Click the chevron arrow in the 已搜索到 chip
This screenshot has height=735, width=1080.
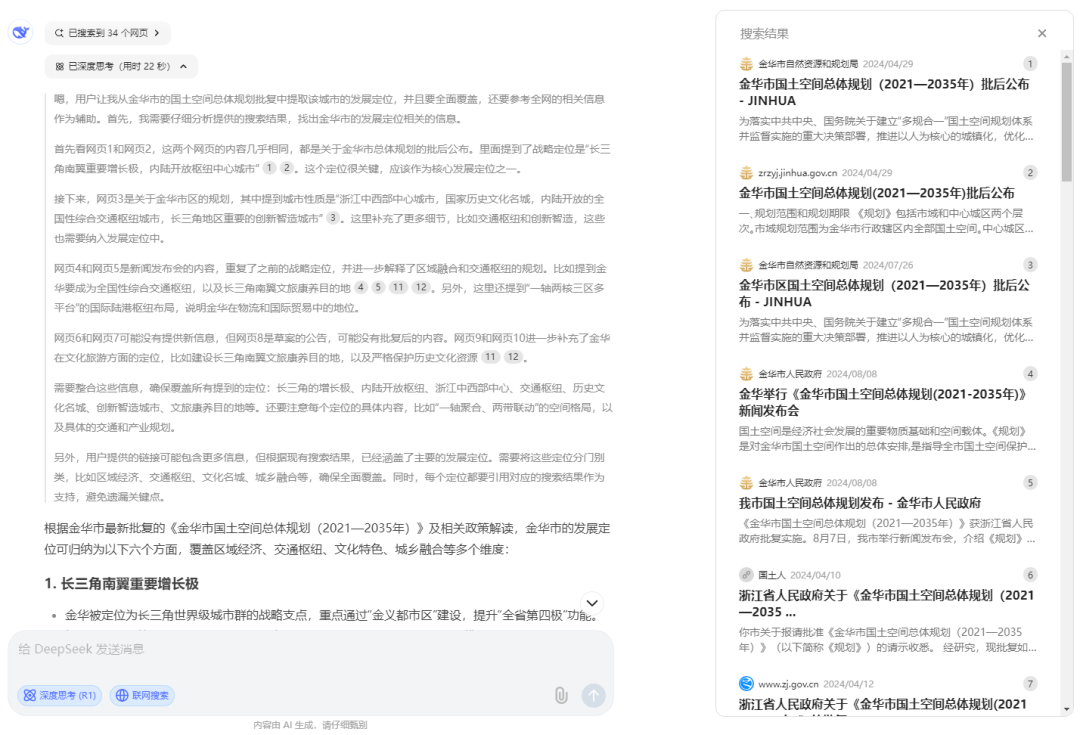tap(157, 32)
